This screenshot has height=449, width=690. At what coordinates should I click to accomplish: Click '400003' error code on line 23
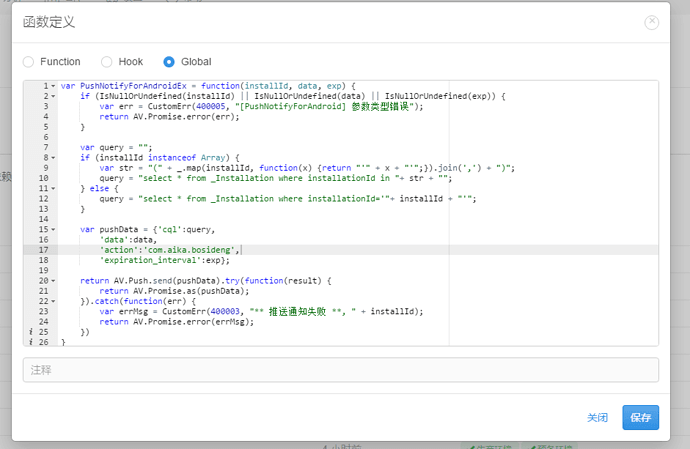(x=225, y=311)
